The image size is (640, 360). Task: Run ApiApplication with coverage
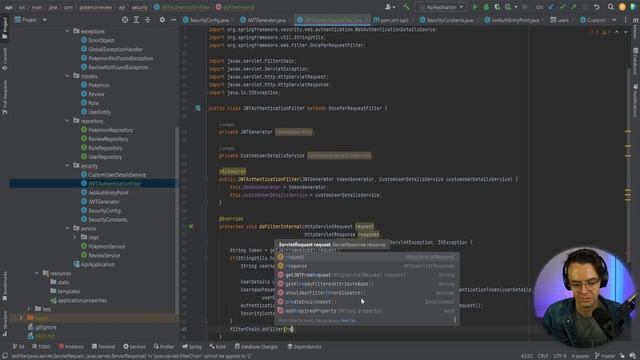(x=497, y=7)
